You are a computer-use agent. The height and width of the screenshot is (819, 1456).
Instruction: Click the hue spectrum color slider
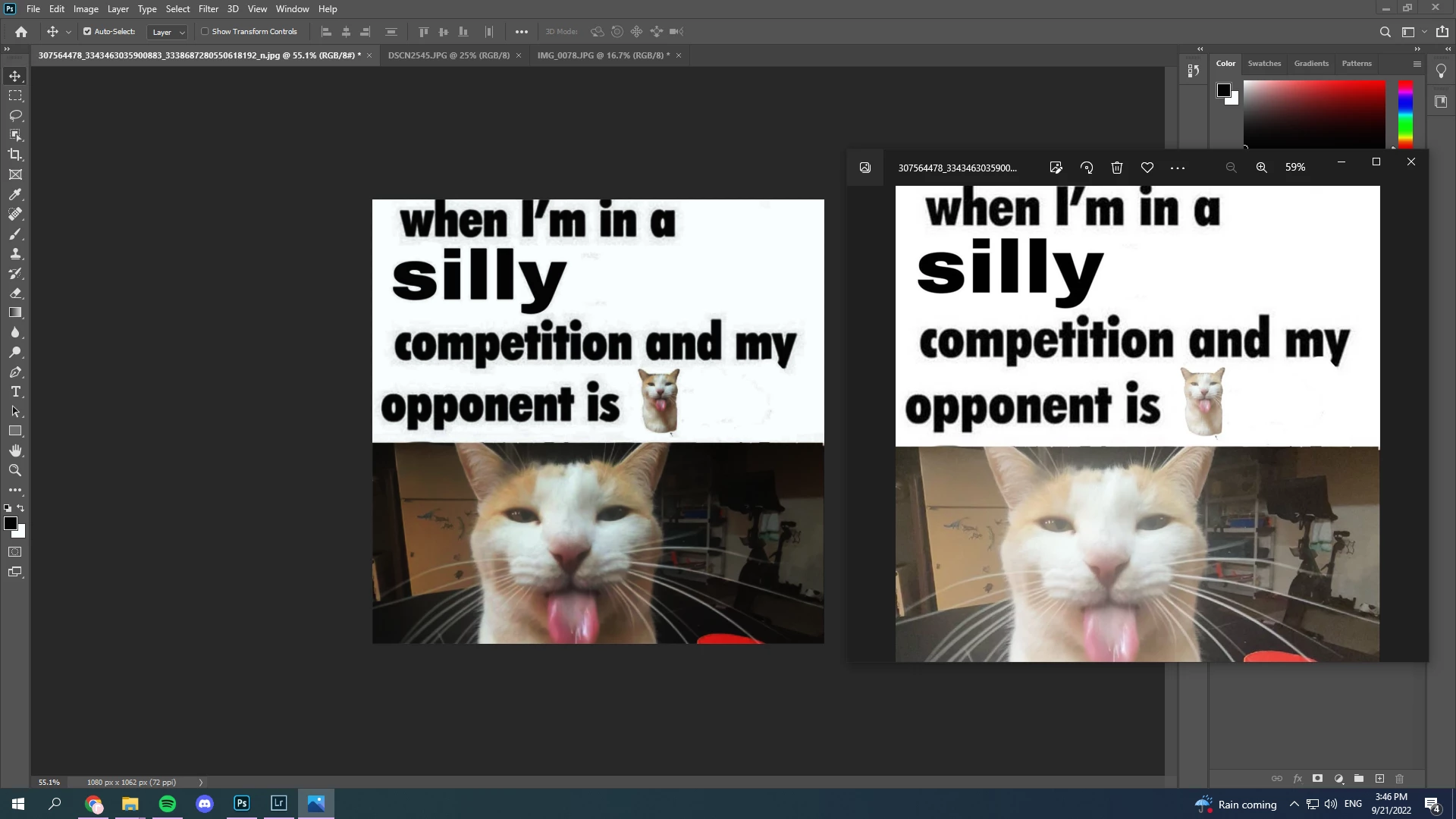pyautogui.click(x=1405, y=114)
